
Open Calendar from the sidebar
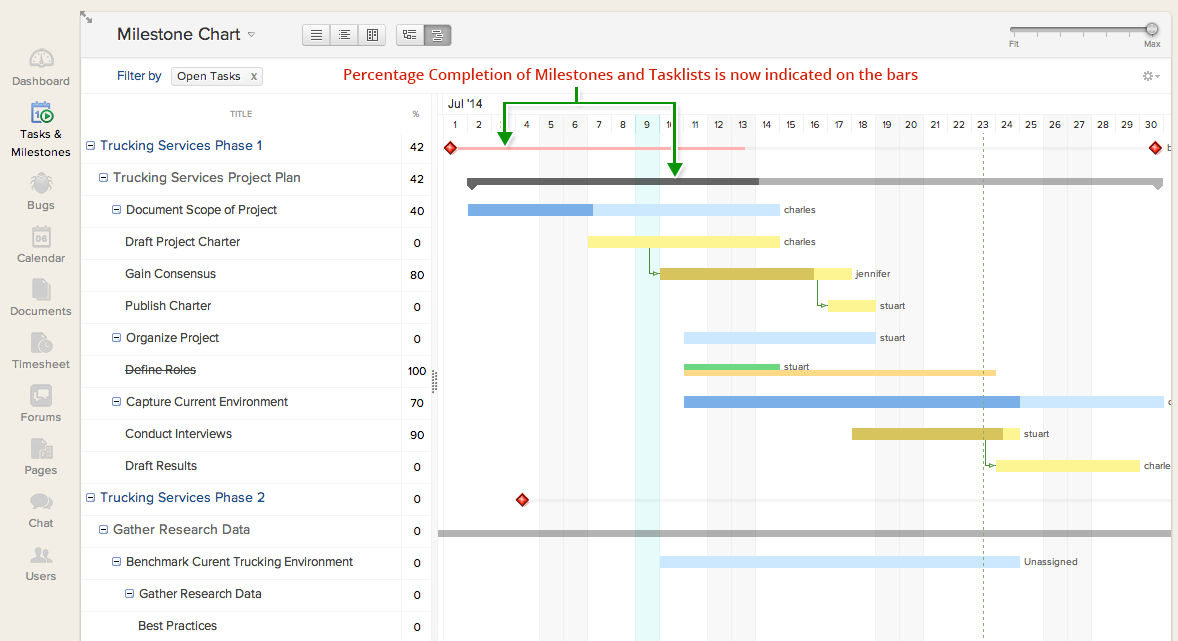point(41,243)
